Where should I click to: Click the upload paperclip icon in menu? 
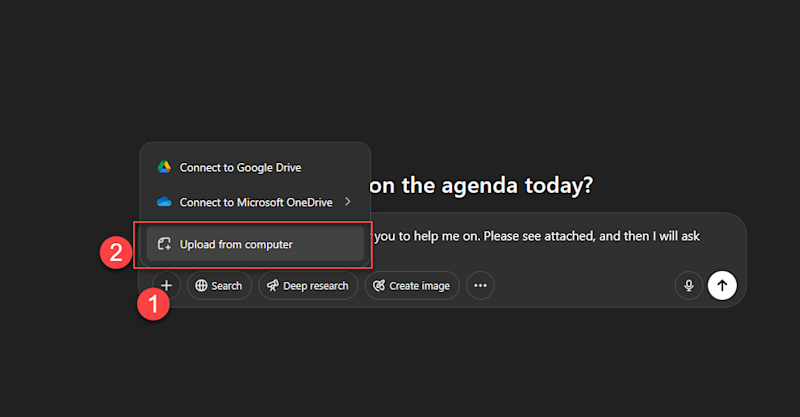pyautogui.click(x=164, y=244)
